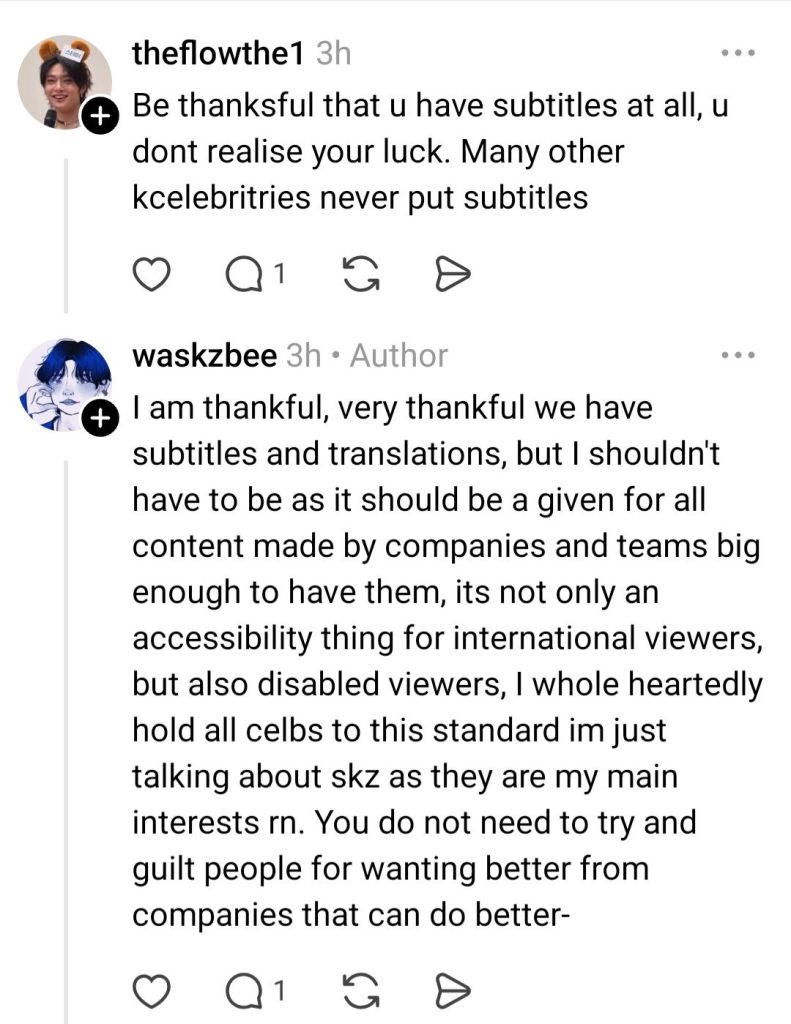791x1024 pixels.
Task: Visit theflowthe1's profile via the username
Action: (218, 54)
